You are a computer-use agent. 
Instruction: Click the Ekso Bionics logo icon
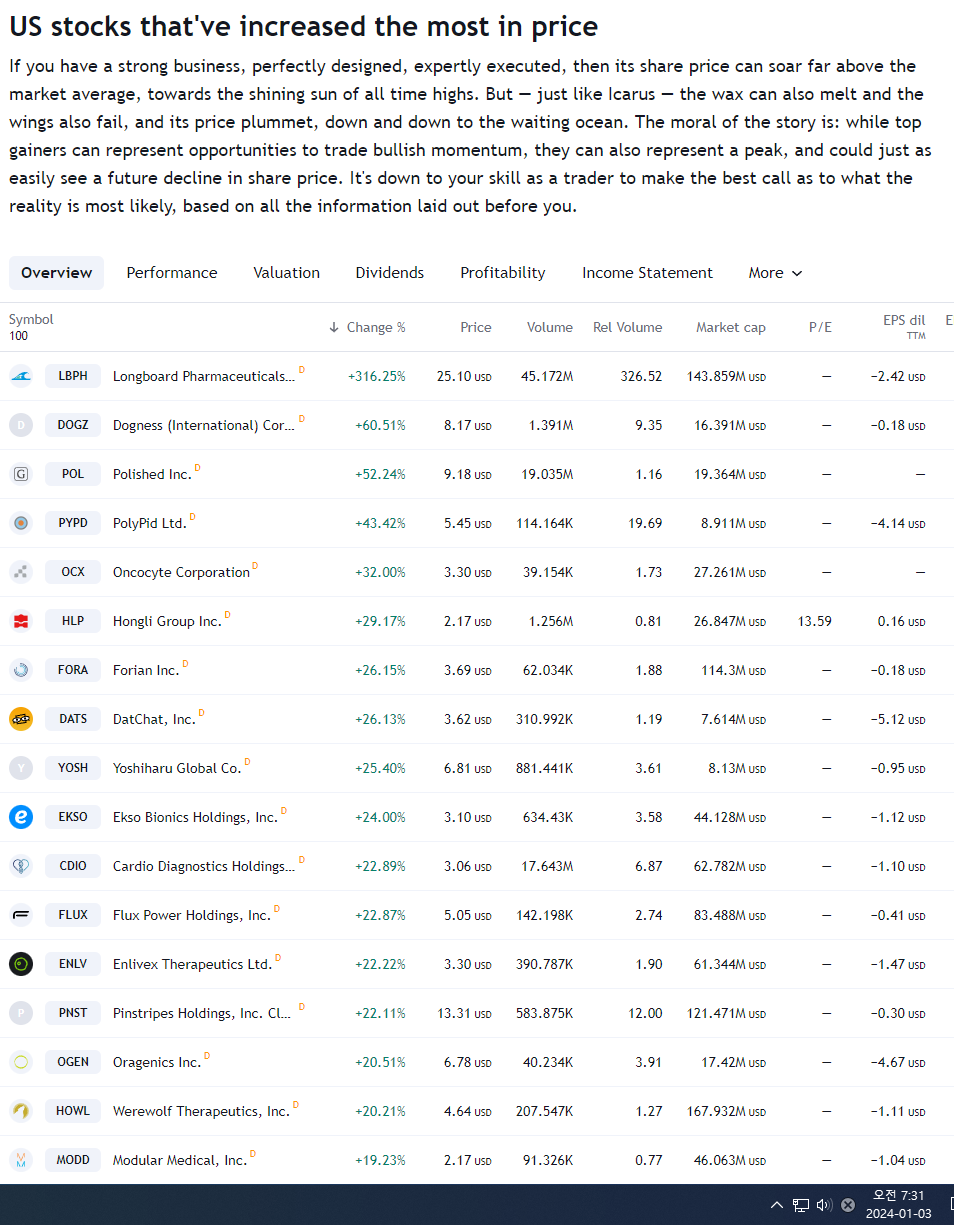coord(21,817)
